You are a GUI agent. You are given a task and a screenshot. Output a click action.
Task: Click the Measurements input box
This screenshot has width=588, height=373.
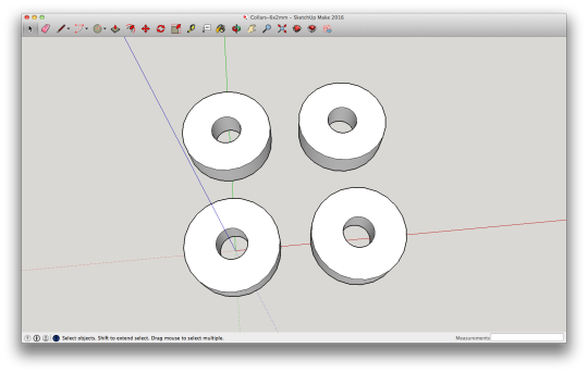tap(527, 337)
